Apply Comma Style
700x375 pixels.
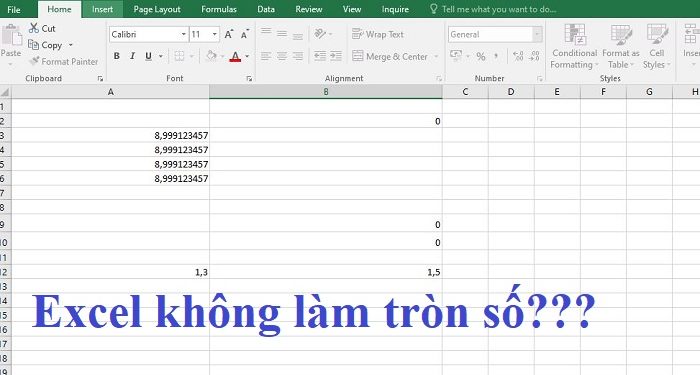pyautogui.click(x=496, y=56)
